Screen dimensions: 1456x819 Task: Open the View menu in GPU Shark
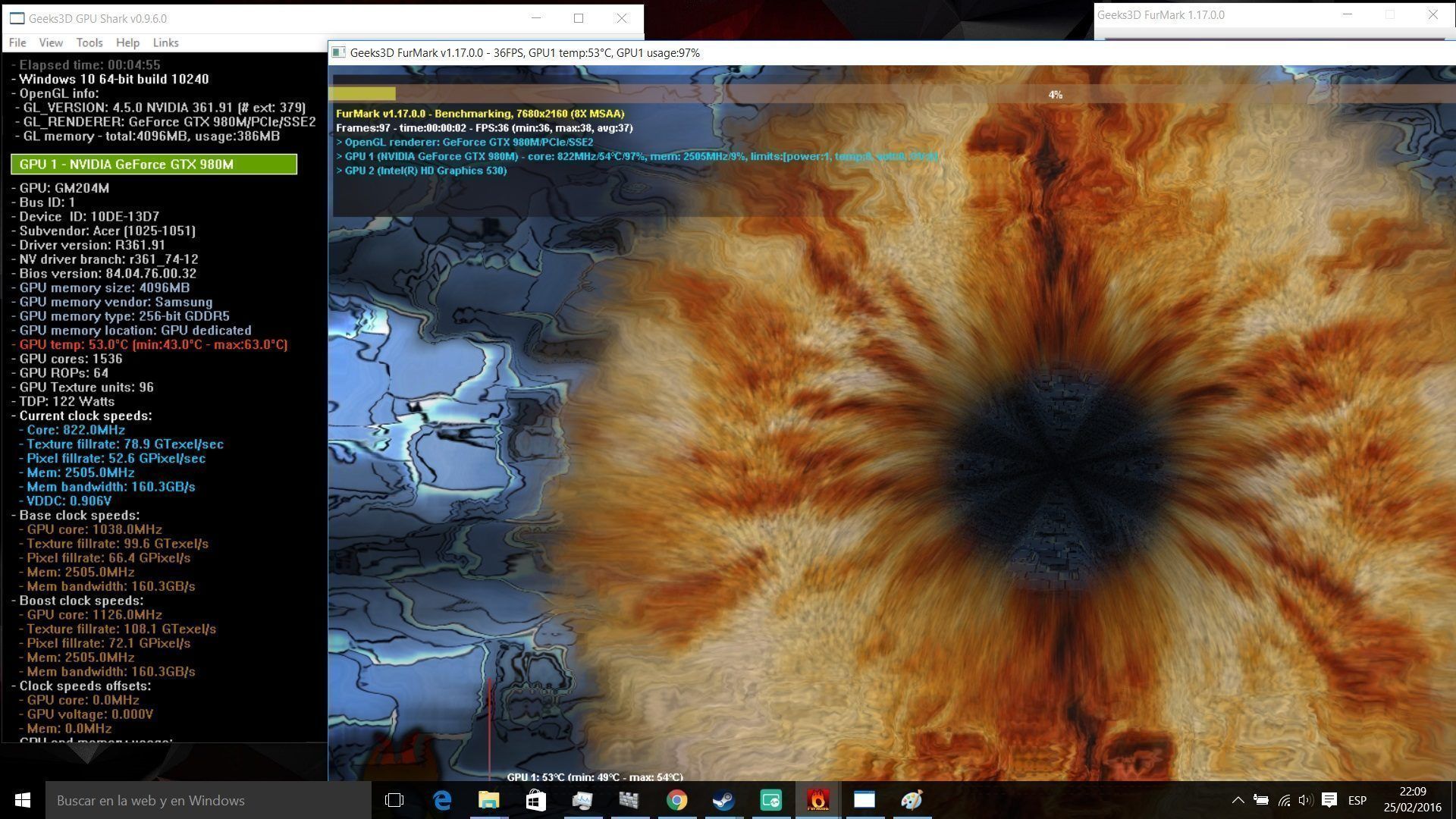(51, 42)
